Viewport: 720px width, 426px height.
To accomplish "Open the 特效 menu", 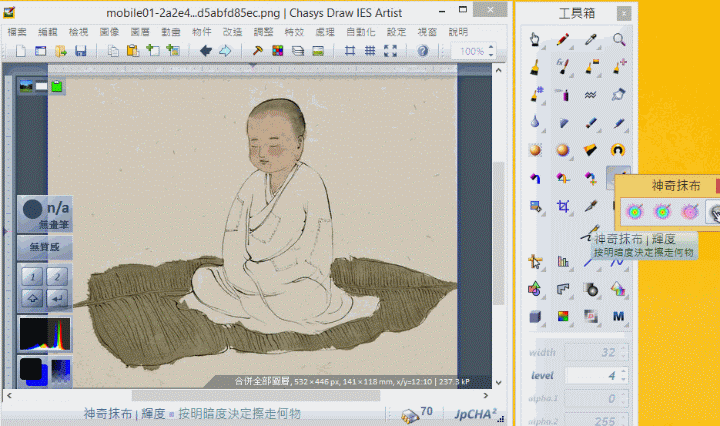I will [x=294, y=32].
